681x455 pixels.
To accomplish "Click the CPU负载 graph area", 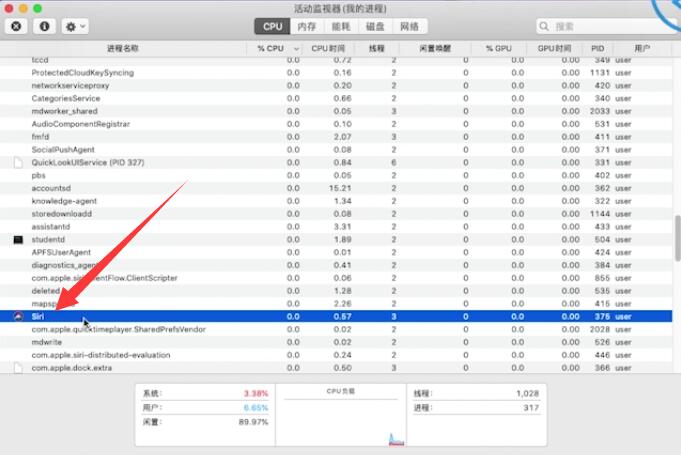I will tap(341, 422).
